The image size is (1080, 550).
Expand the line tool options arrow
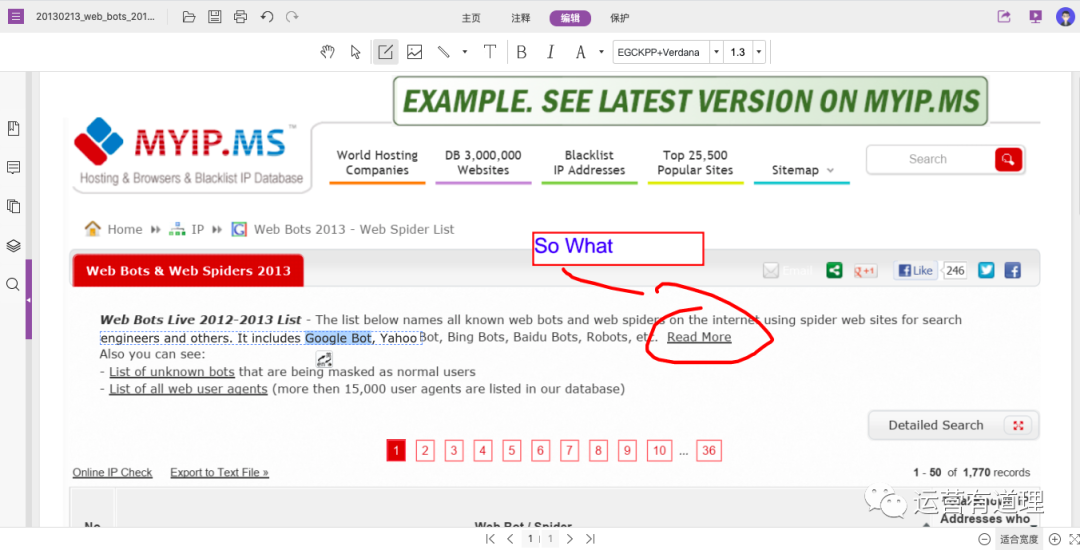[x=464, y=52]
